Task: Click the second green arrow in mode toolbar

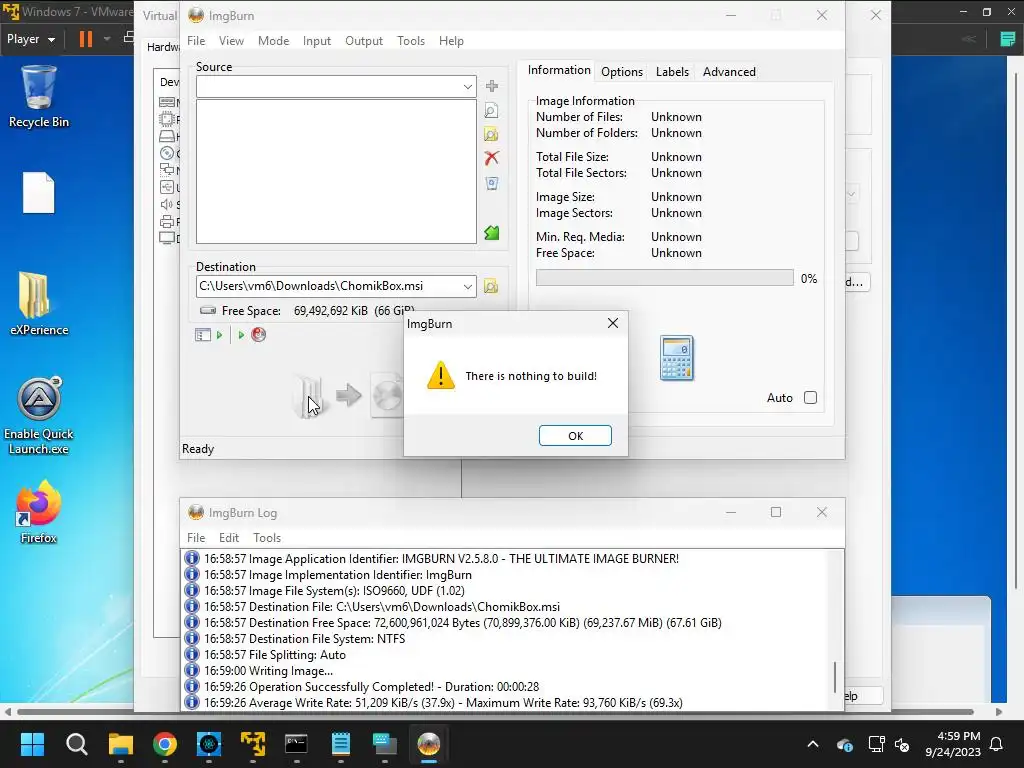Action: [x=241, y=334]
